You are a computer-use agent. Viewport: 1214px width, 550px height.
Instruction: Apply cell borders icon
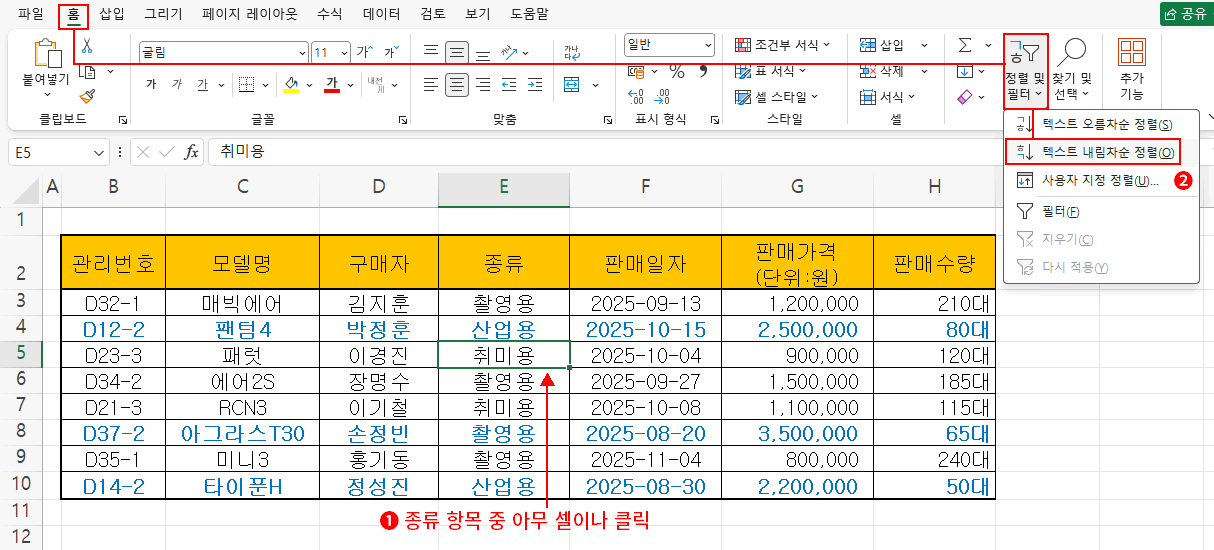tap(247, 84)
